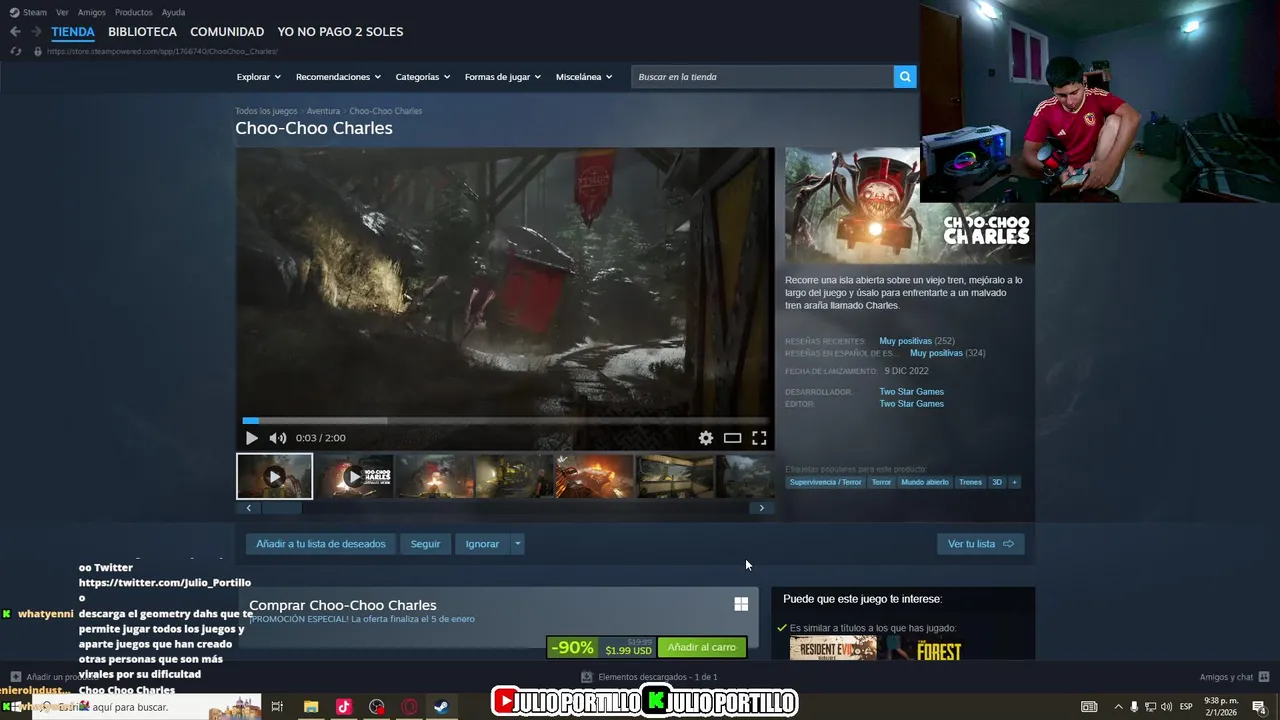Select the Trenes tag
Viewport: 1280px width, 720px height.
(970, 482)
